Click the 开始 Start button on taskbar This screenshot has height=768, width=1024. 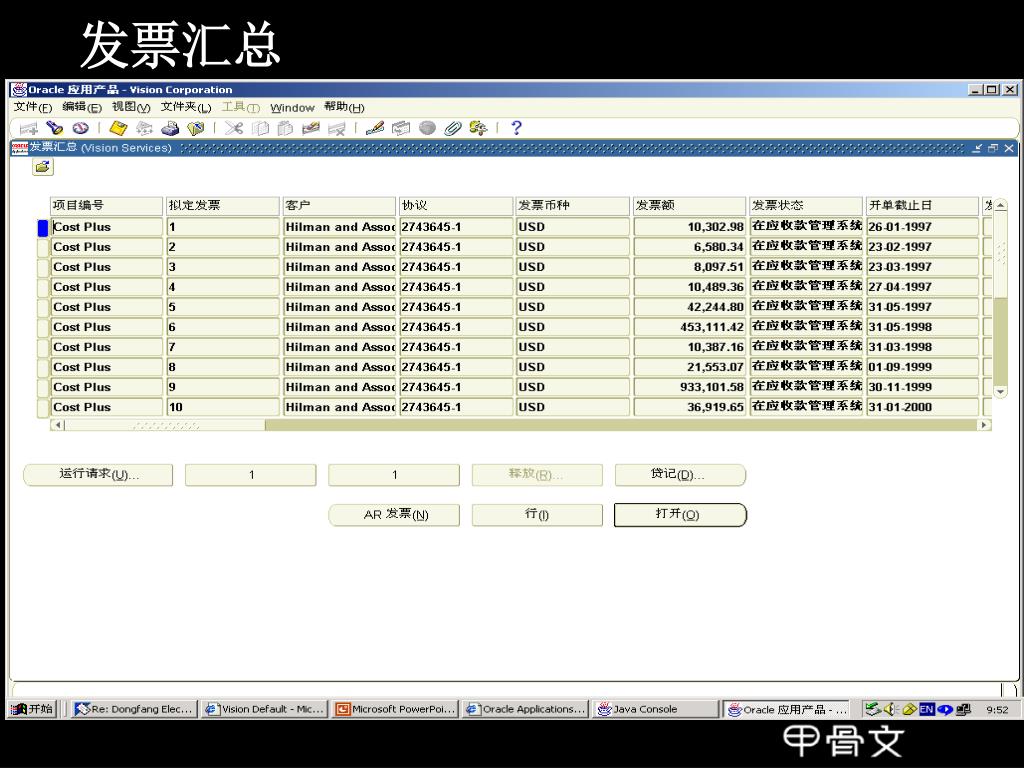[33, 709]
